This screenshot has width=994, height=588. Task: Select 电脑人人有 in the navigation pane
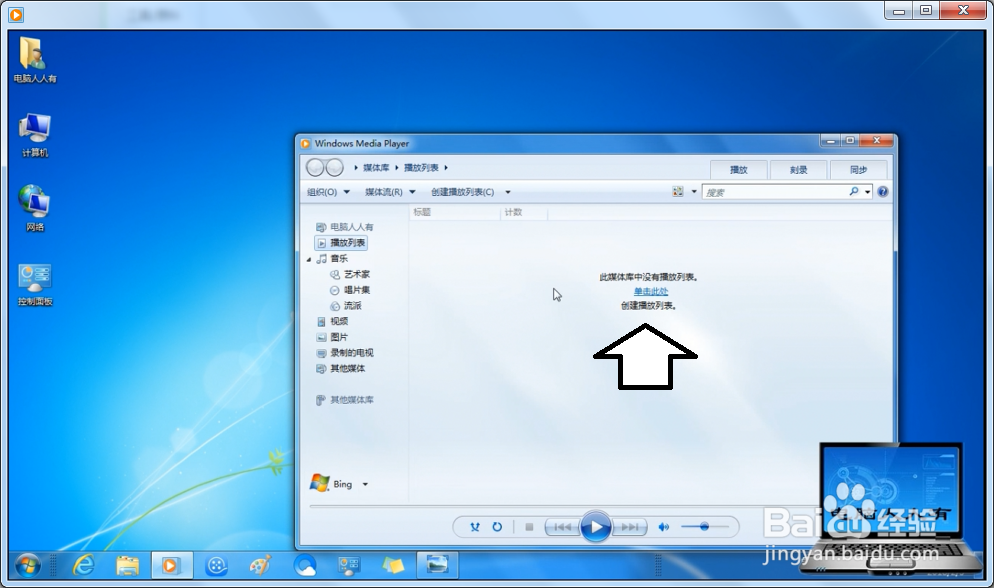[345, 227]
